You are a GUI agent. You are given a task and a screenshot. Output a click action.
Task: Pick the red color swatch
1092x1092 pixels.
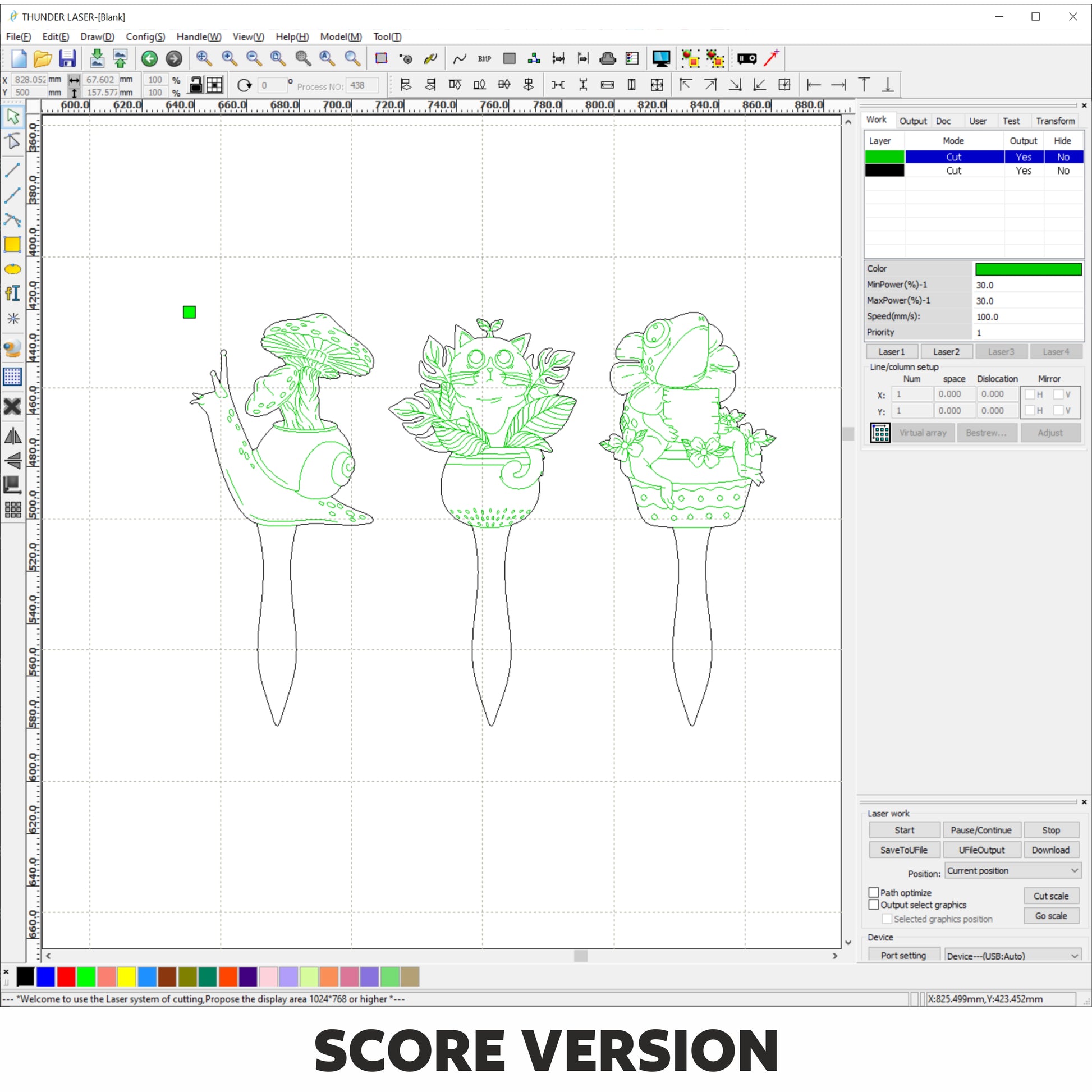point(66,976)
